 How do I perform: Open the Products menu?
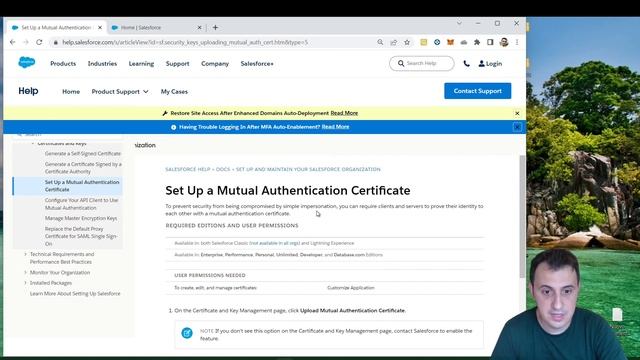click(x=63, y=64)
